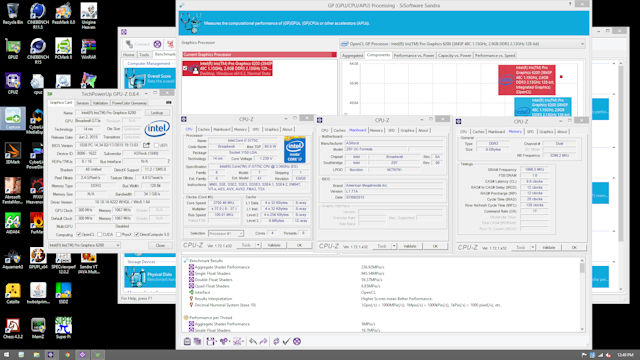
Task: Open Windows Start button on taskbar
Action: click(x=7, y=355)
